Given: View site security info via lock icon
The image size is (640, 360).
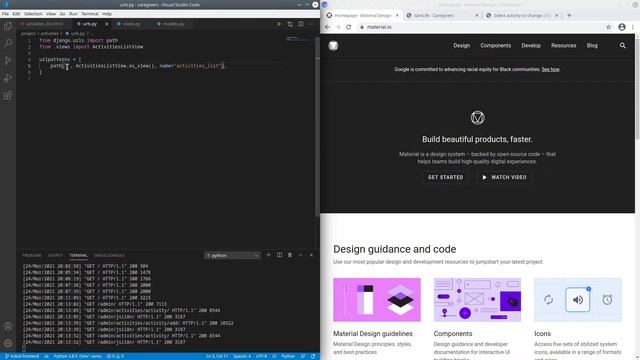Looking at the screenshot, I should (x=362, y=27).
